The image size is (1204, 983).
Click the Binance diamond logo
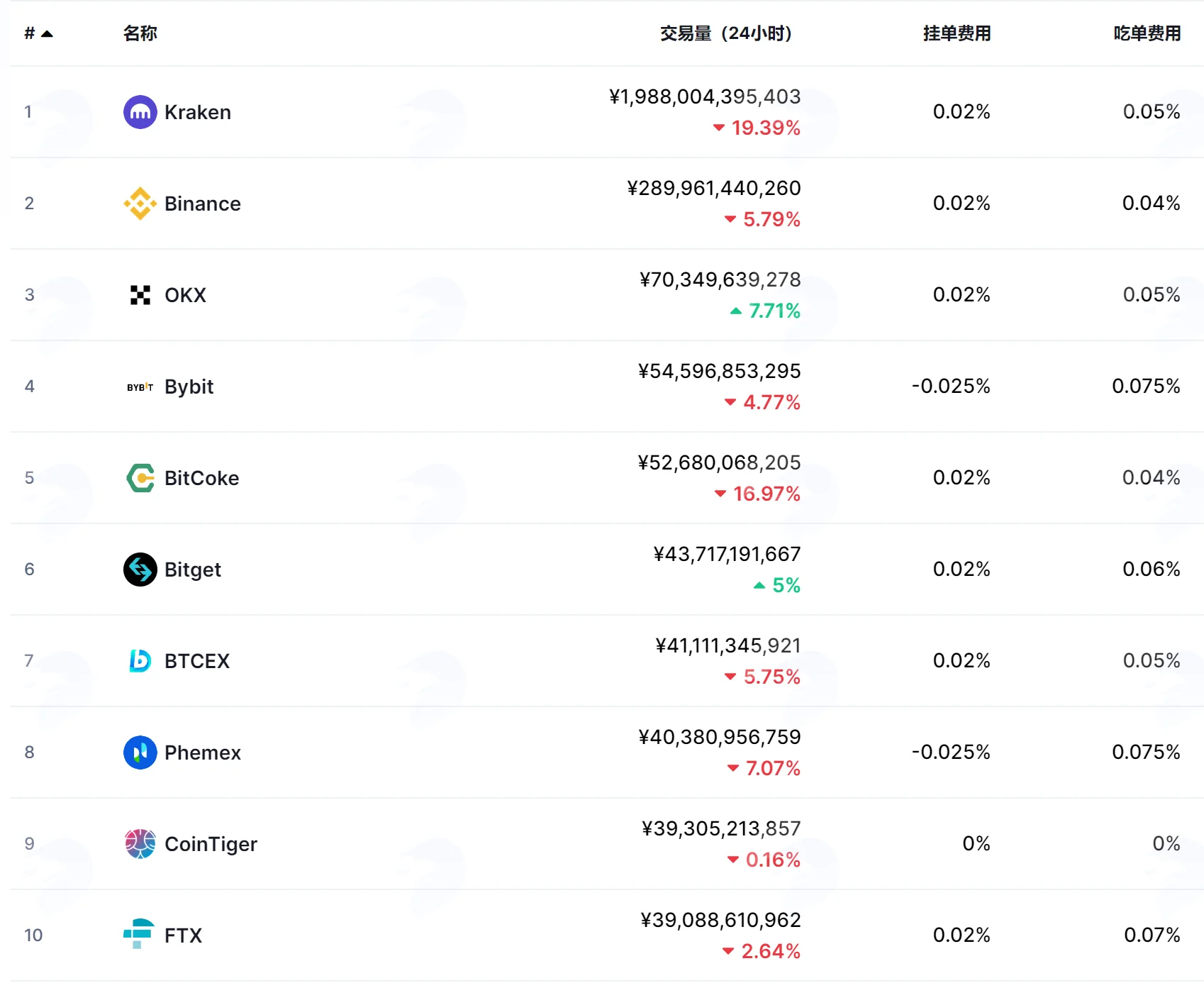click(x=140, y=204)
